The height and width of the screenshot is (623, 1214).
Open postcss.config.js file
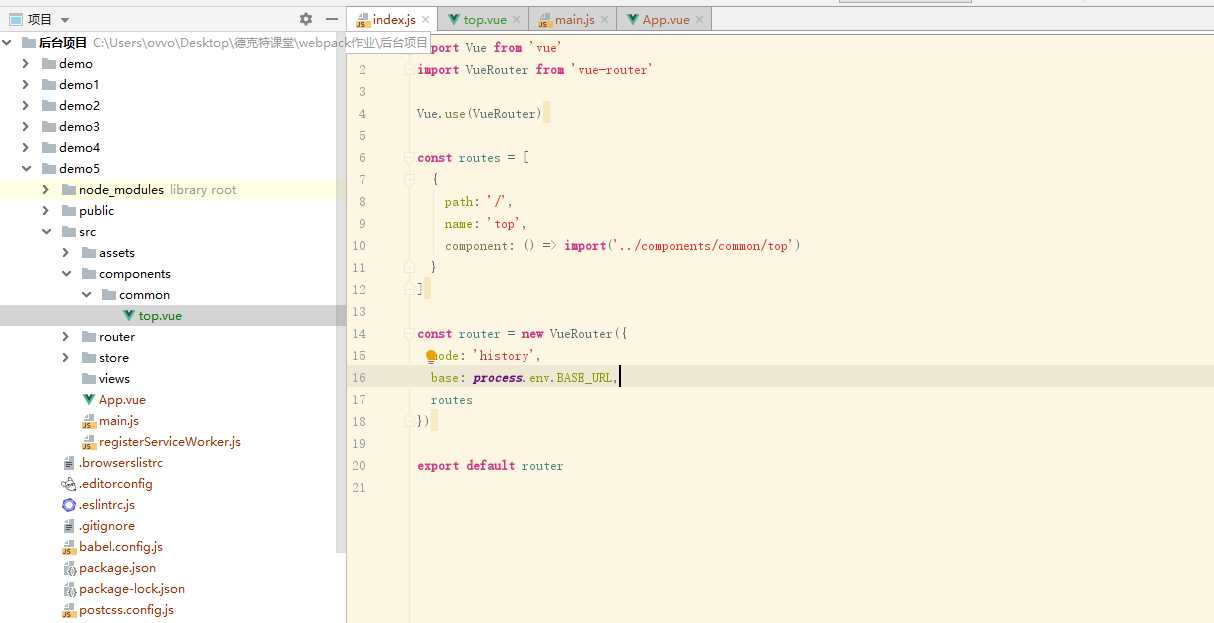tap(127, 610)
